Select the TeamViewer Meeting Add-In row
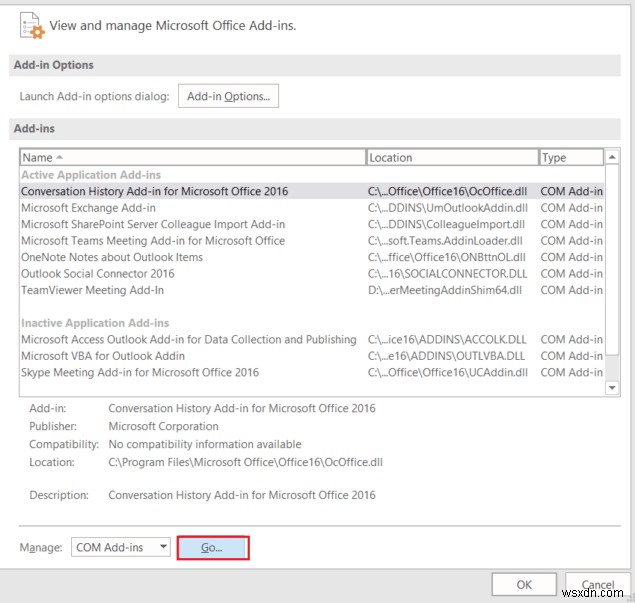635x603 pixels. click(x=312, y=290)
